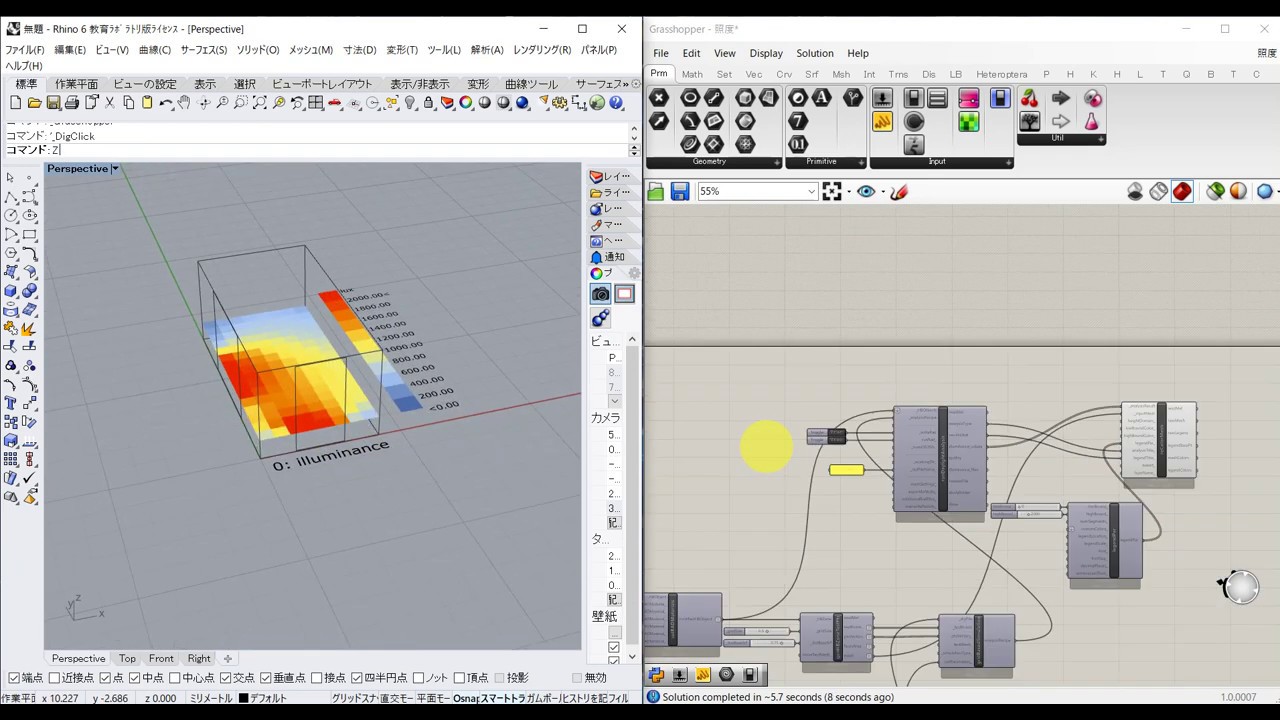Image resolution: width=1280 pixels, height=720 pixels.
Task: Click the Layers panel icon in Rhino sidebar
Action: pos(597,177)
